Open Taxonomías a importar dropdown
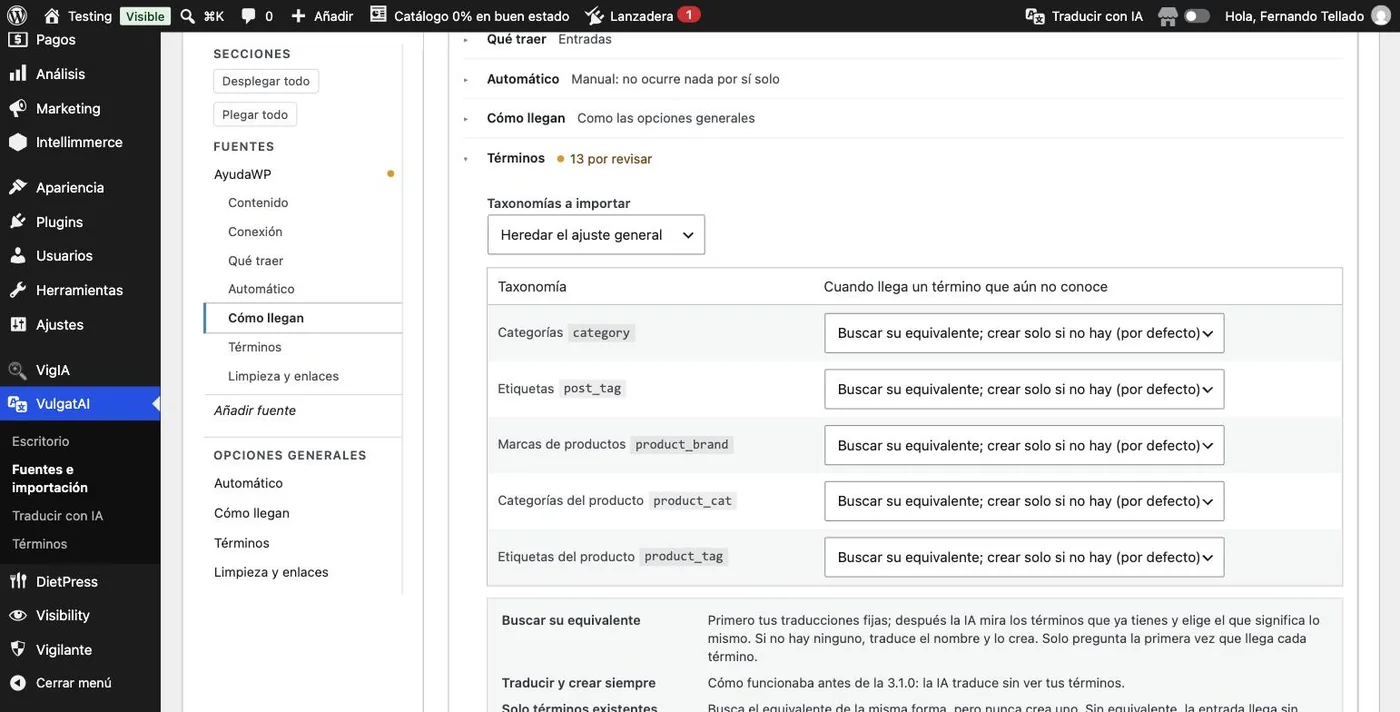Image resolution: width=1400 pixels, height=712 pixels. (x=596, y=235)
